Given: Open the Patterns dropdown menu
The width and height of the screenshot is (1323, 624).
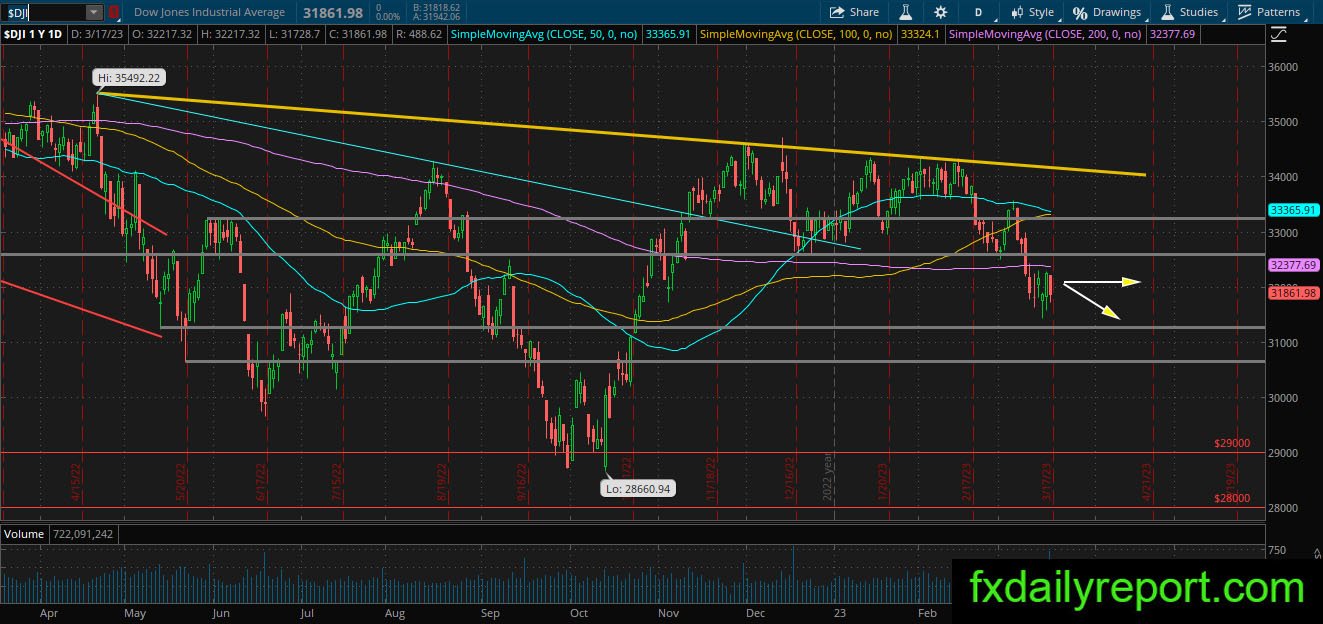Looking at the screenshot, I should pos(1270,12).
